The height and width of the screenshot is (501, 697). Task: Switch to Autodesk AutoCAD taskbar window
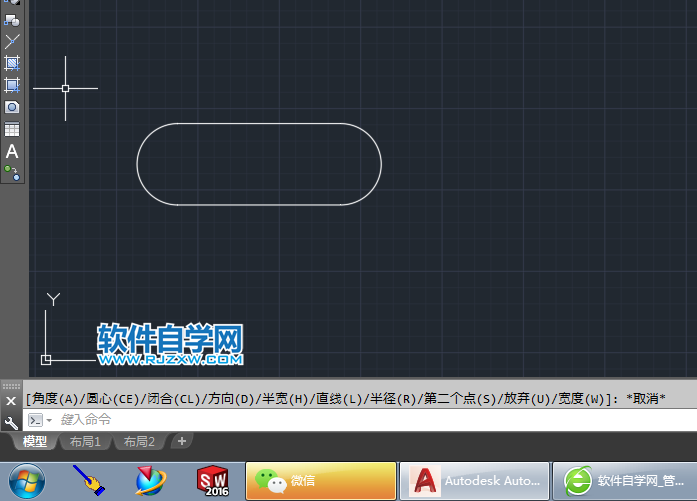[474, 481]
